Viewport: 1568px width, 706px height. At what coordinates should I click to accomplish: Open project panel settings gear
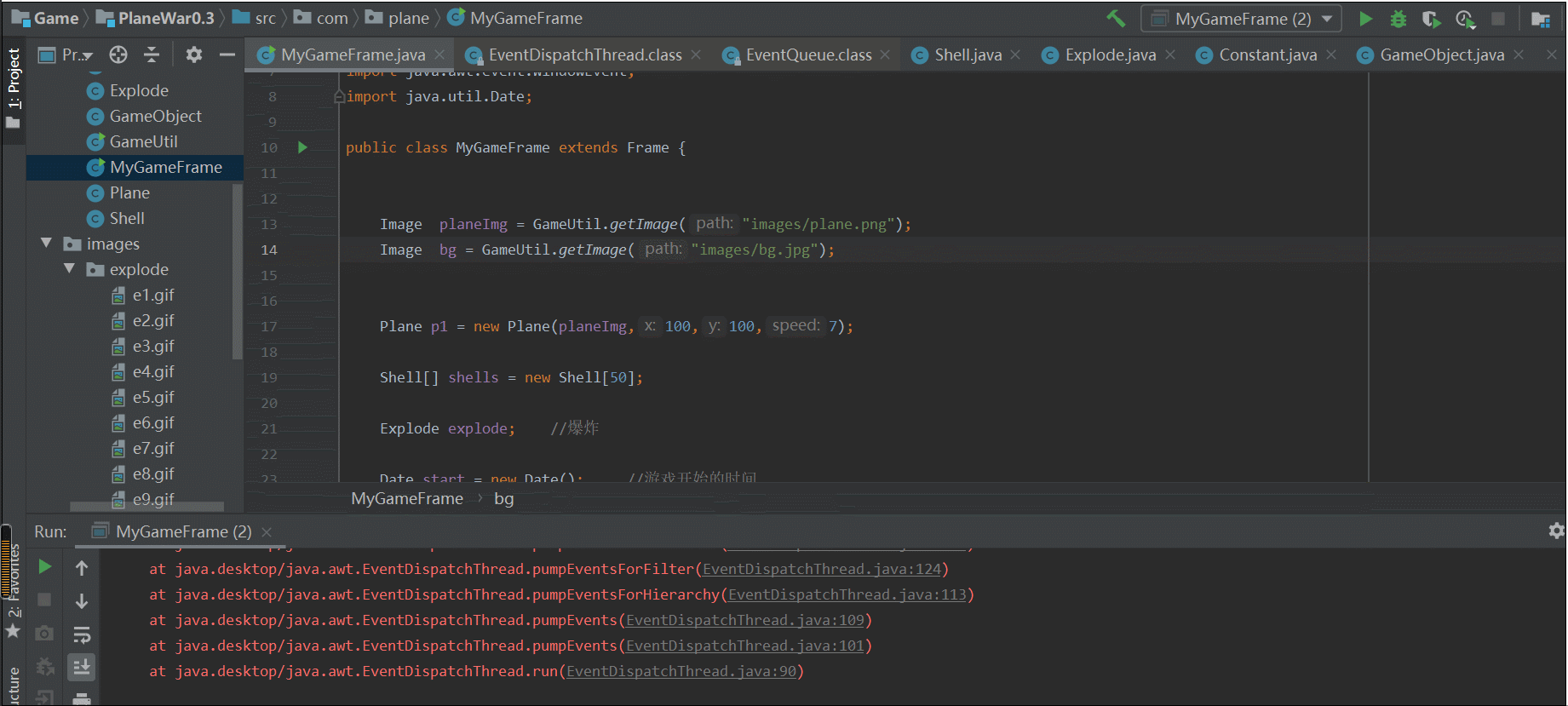[194, 55]
